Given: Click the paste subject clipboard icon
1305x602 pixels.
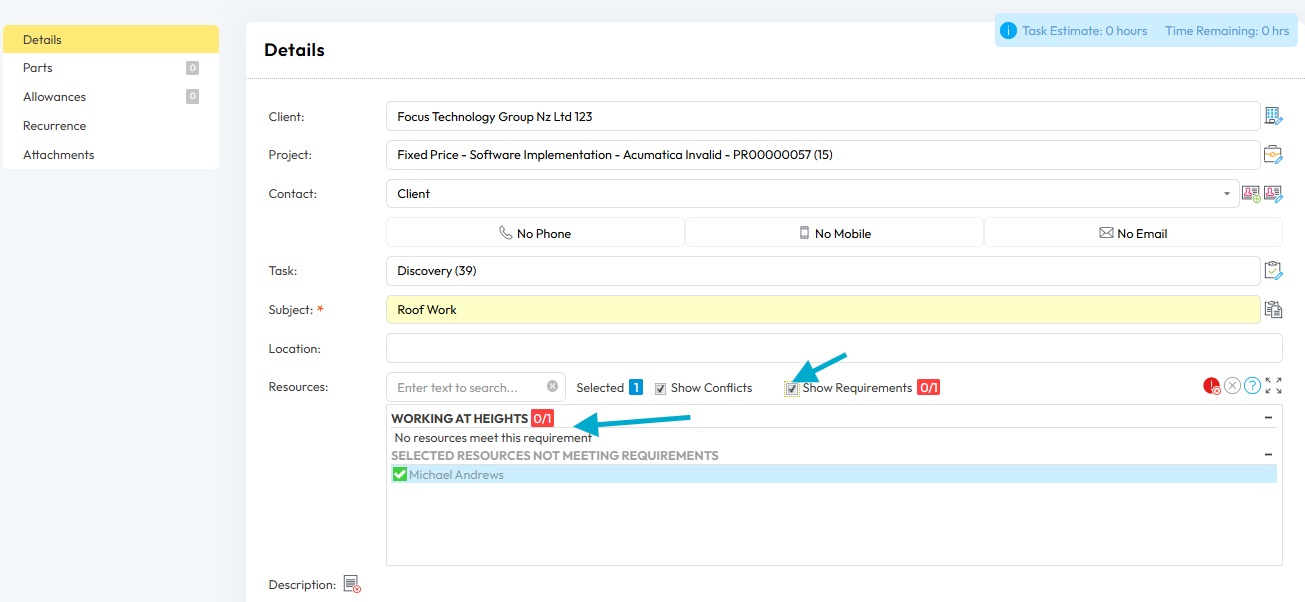Looking at the screenshot, I should 1273,309.
